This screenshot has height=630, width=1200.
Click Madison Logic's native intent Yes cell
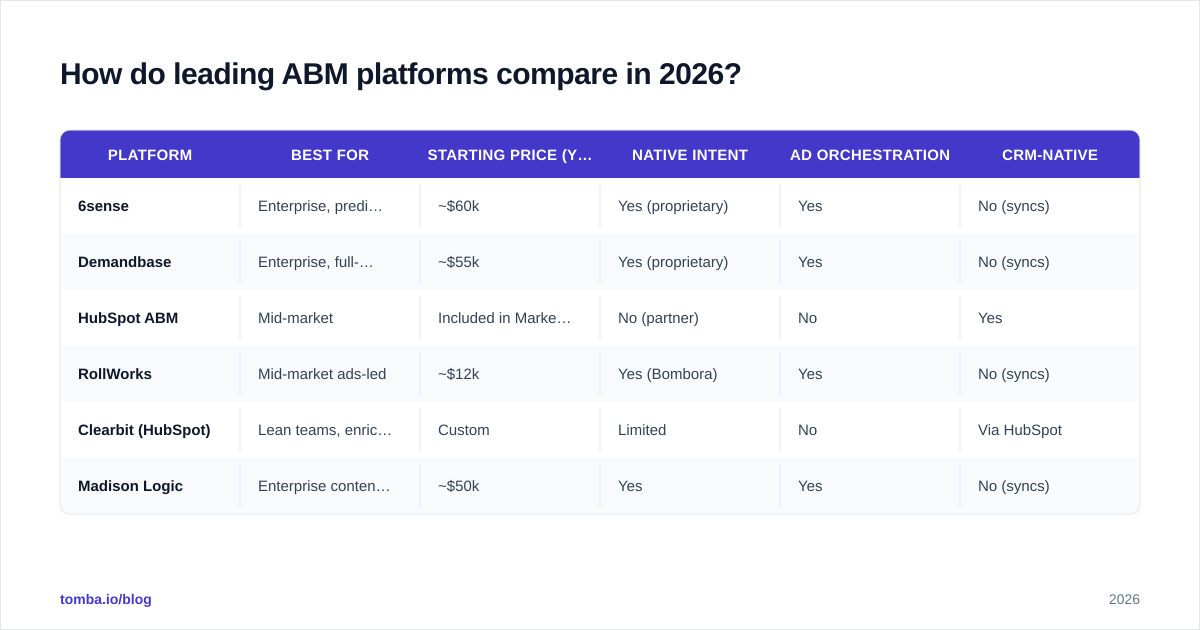click(690, 486)
